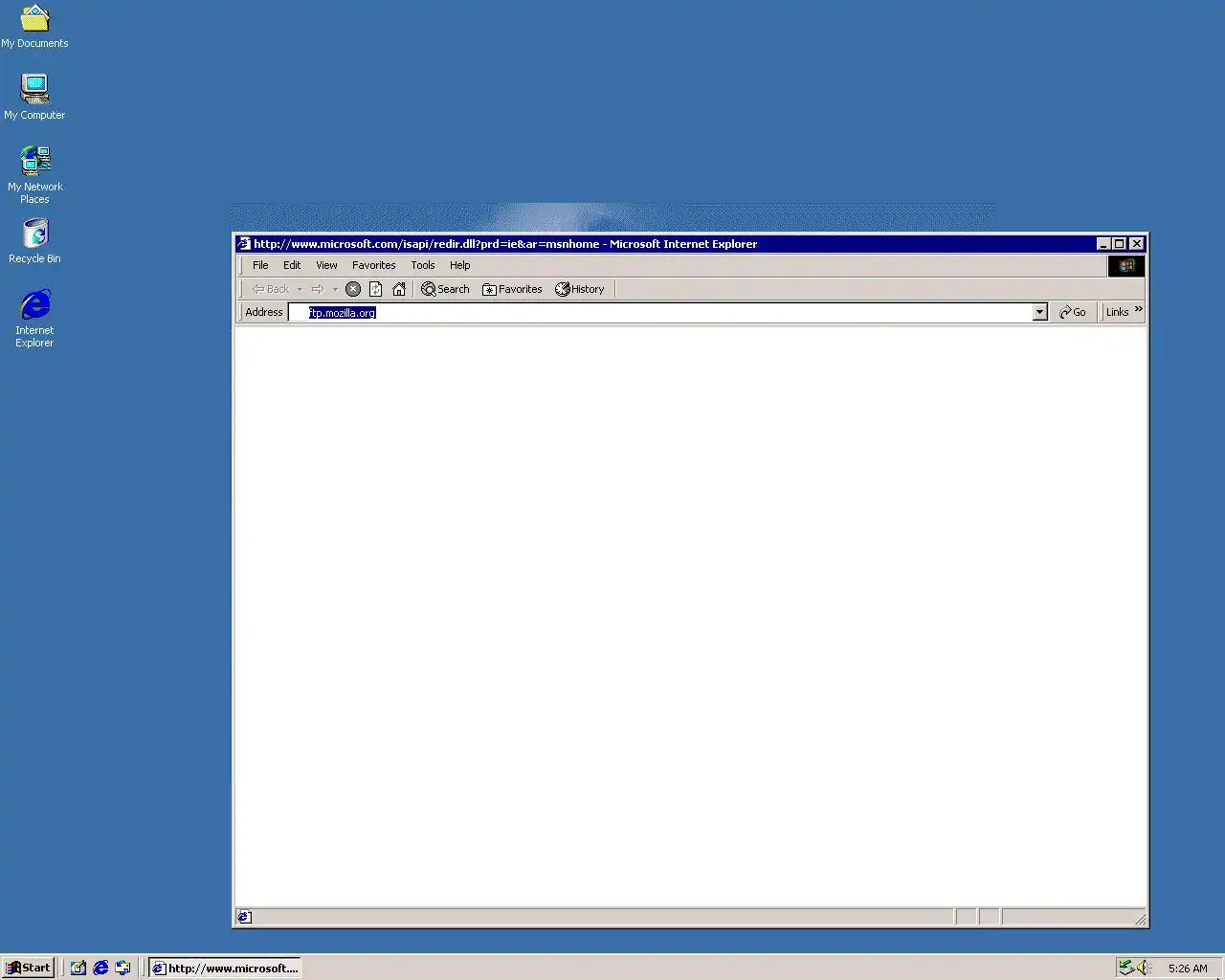Open the Tools menu

point(423,265)
